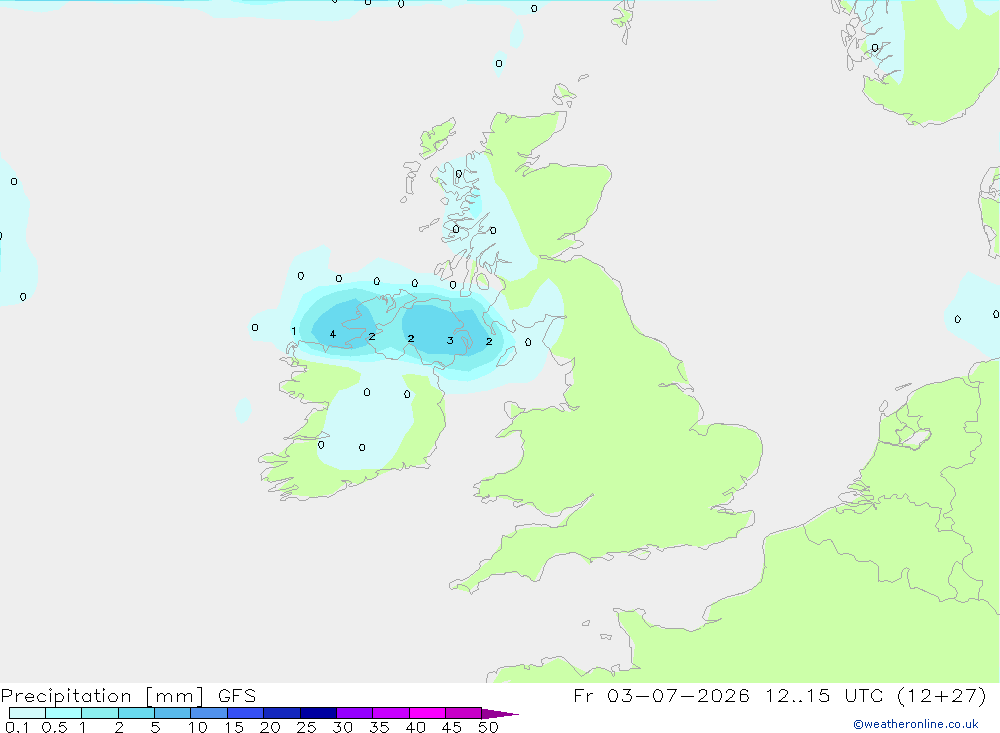1000x733 pixels.
Task: Click the 'Precipitation [mm]' title text
Action: pyautogui.click(x=102, y=696)
